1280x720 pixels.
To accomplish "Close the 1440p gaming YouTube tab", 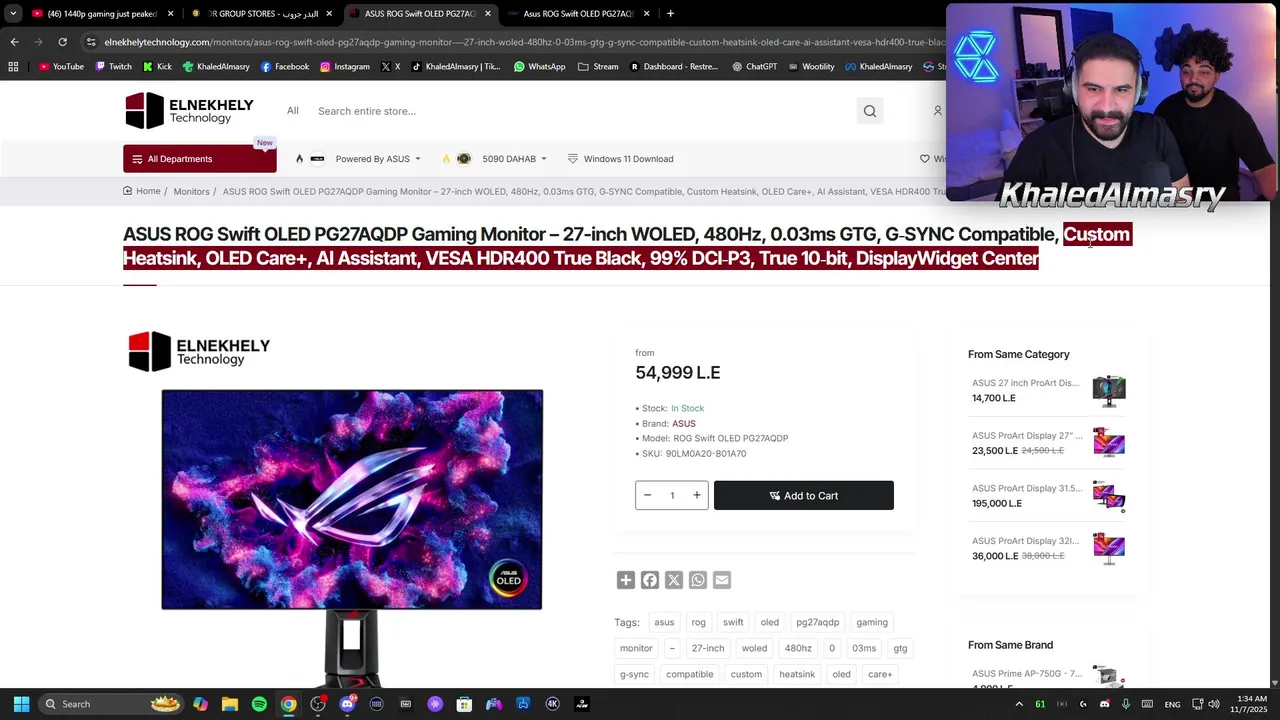I will [170, 14].
